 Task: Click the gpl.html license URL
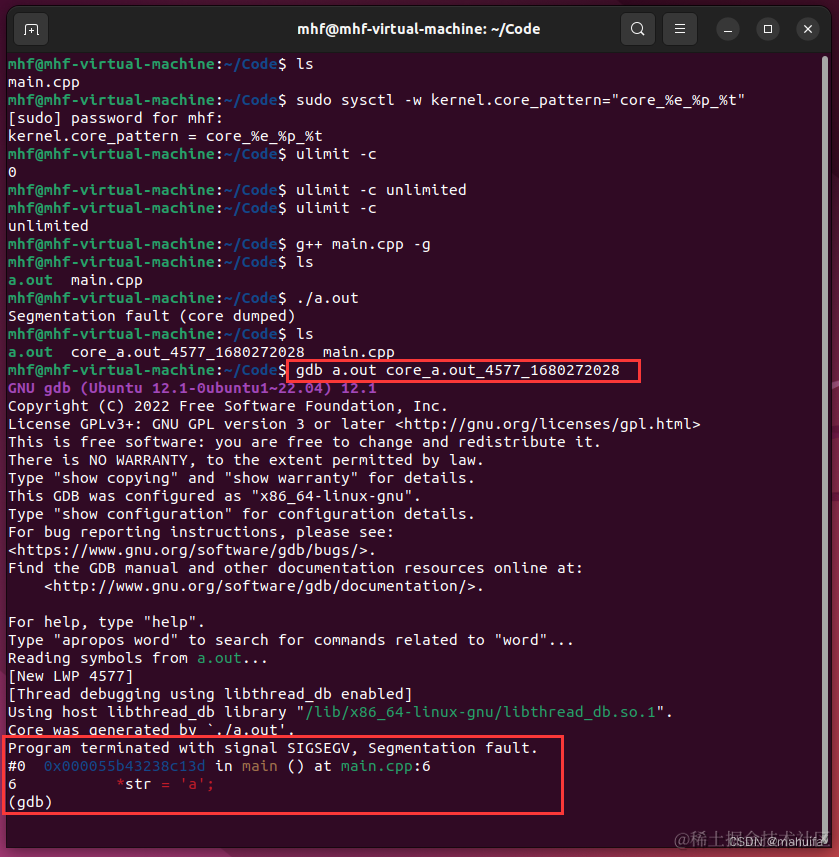pos(547,424)
